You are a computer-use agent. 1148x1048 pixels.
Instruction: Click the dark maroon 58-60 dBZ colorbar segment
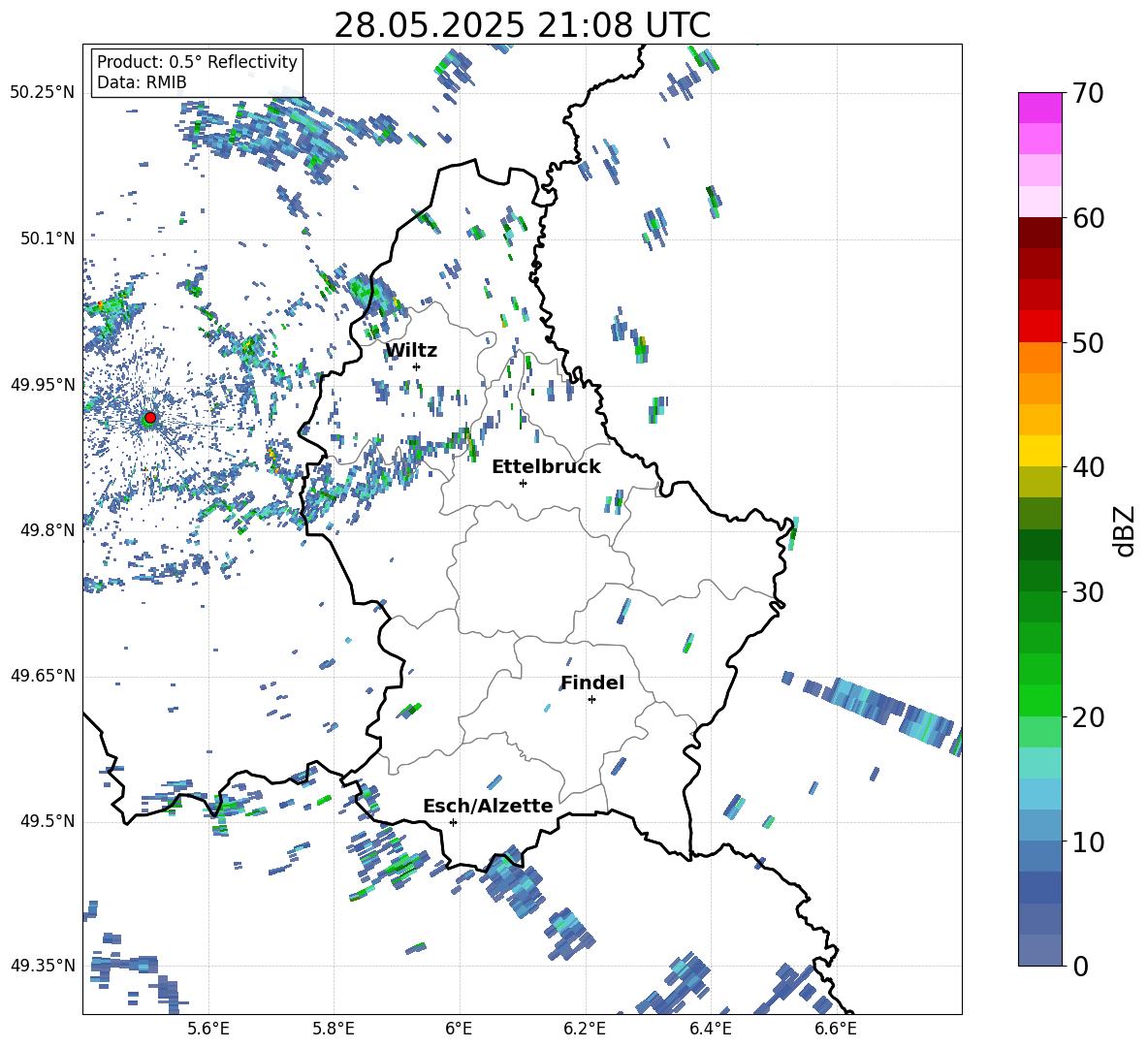click(1039, 233)
